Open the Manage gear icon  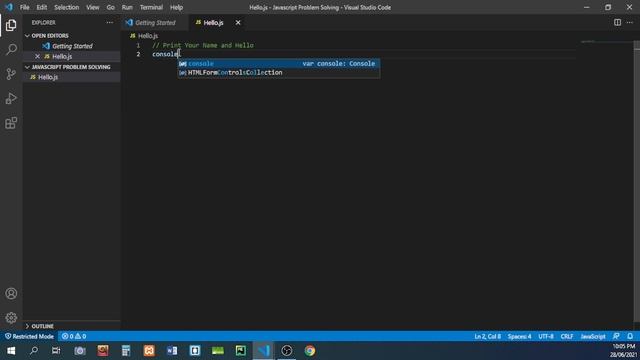(11, 318)
